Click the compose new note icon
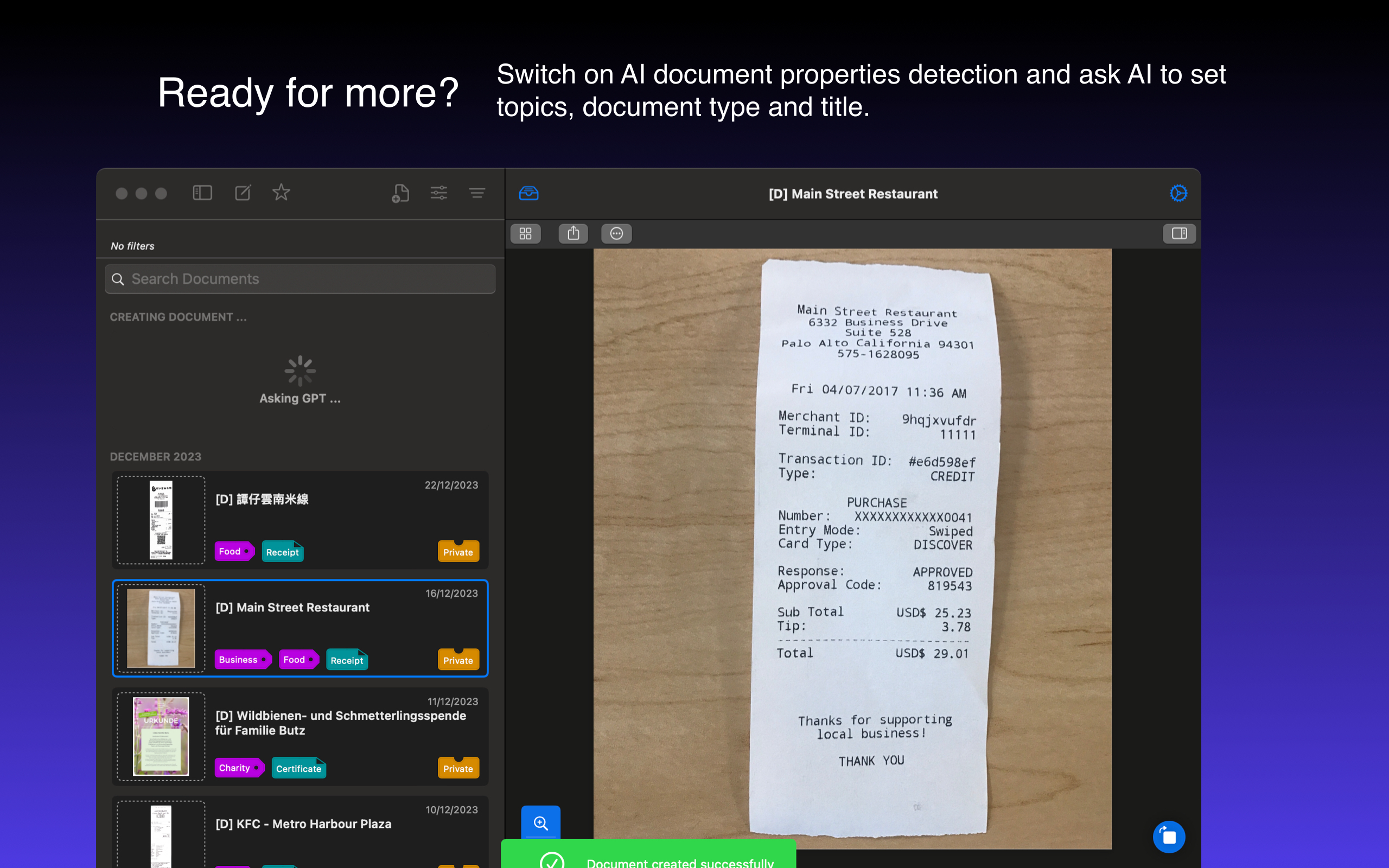Image resolution: width=1389 pixels, height=868 pixels. pos(243,192)
